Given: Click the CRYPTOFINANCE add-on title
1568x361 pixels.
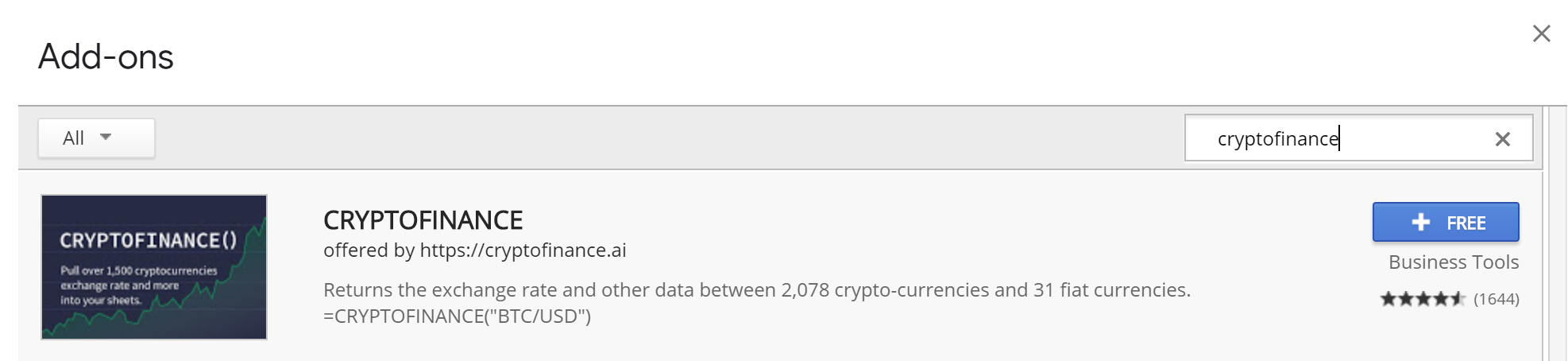Looking at the screenshot, I should click(x=423, y=220).
